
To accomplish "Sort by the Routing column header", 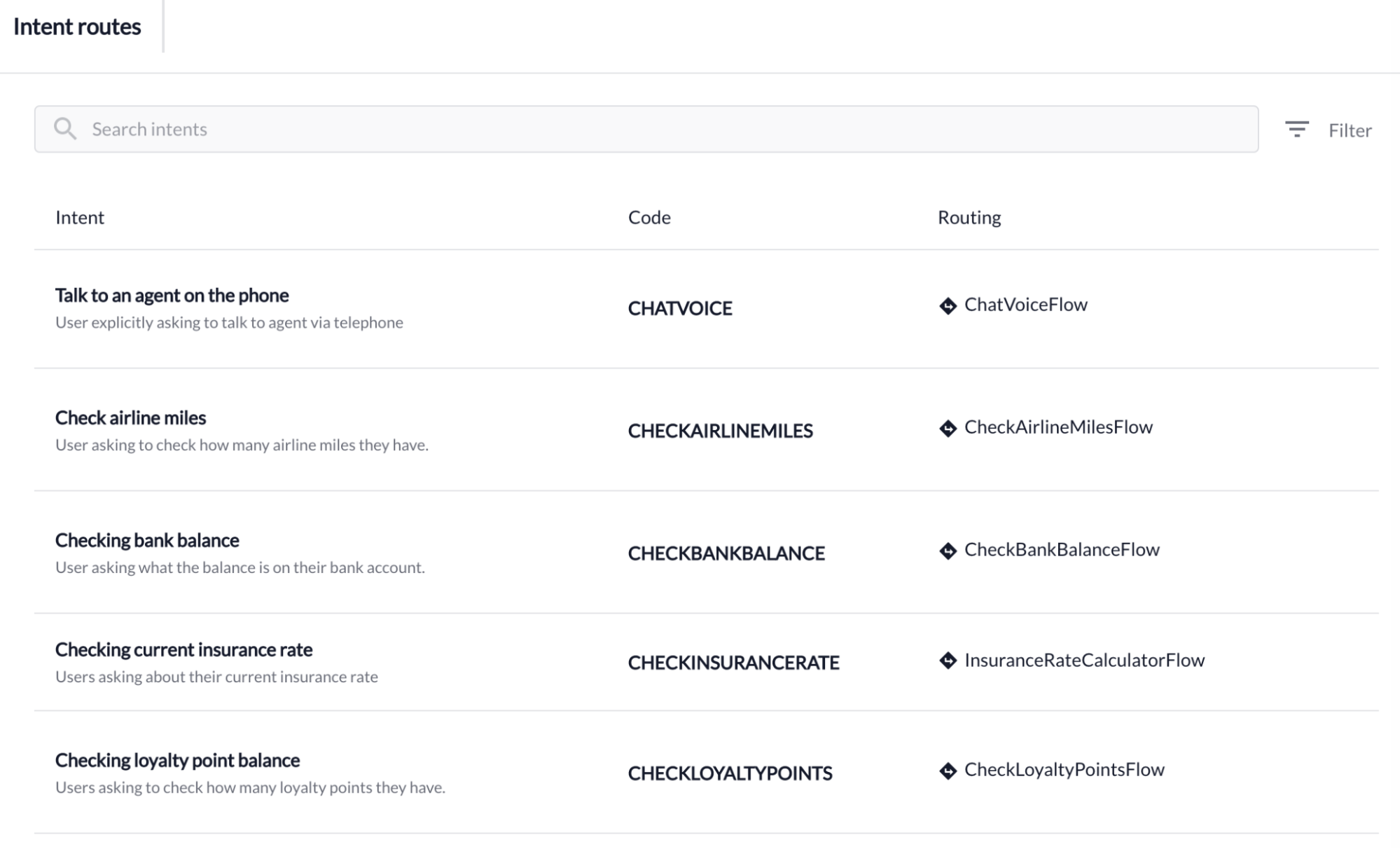I will click(969, 217).
